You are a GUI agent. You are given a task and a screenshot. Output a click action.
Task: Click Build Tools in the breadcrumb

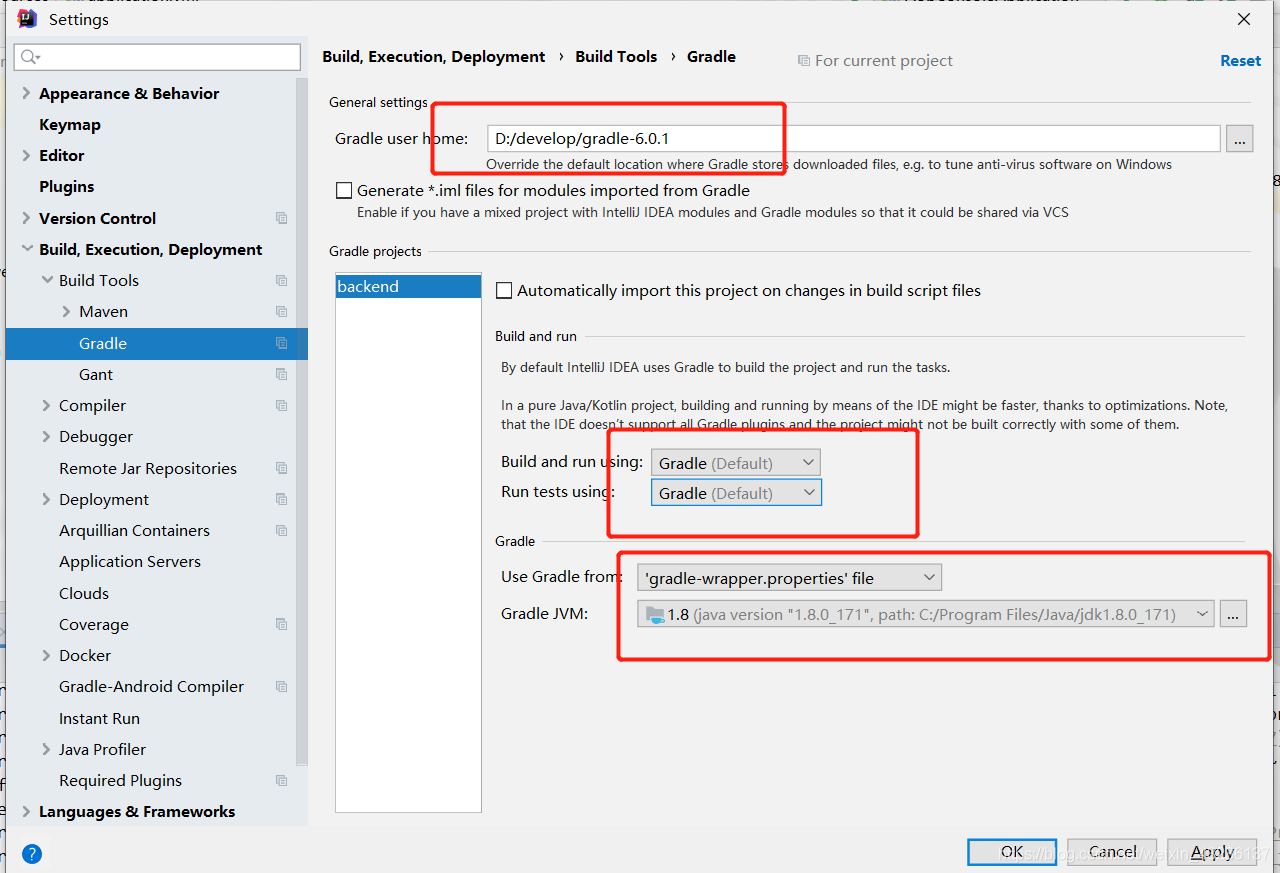(x=616, y=57)
